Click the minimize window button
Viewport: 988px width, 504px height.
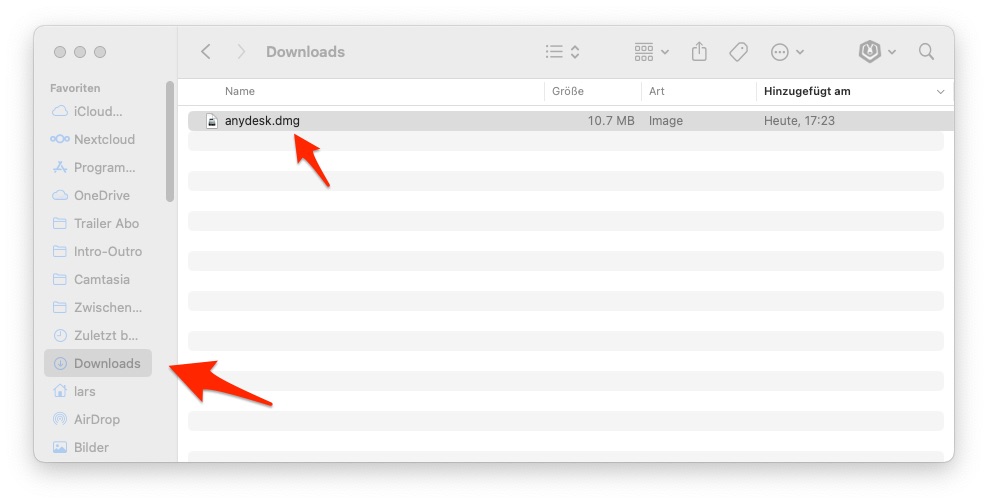(80, 52)
